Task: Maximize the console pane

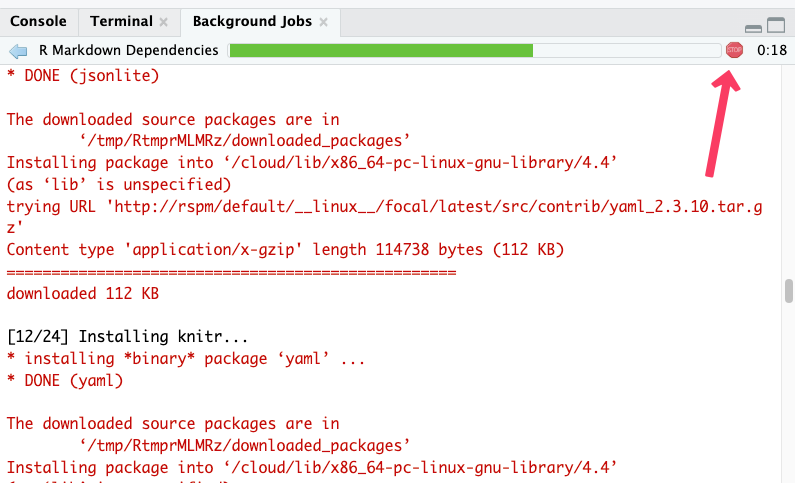Action: coord(776,26)
